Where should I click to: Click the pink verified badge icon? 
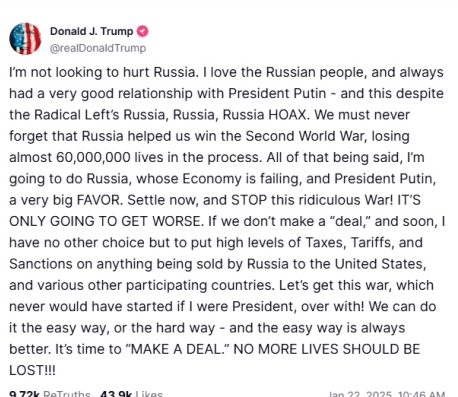143,31
